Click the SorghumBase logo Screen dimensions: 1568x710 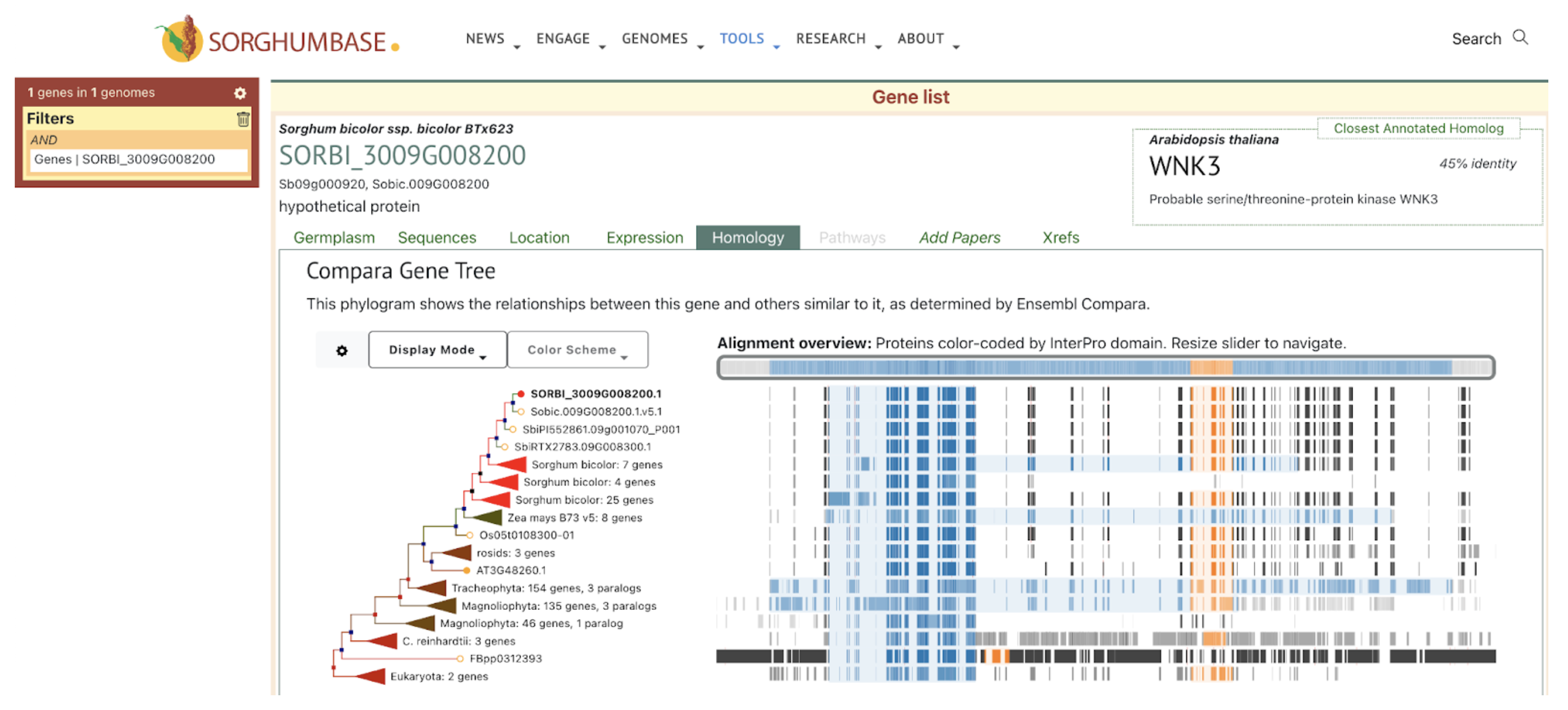click(x=276, y=39)
